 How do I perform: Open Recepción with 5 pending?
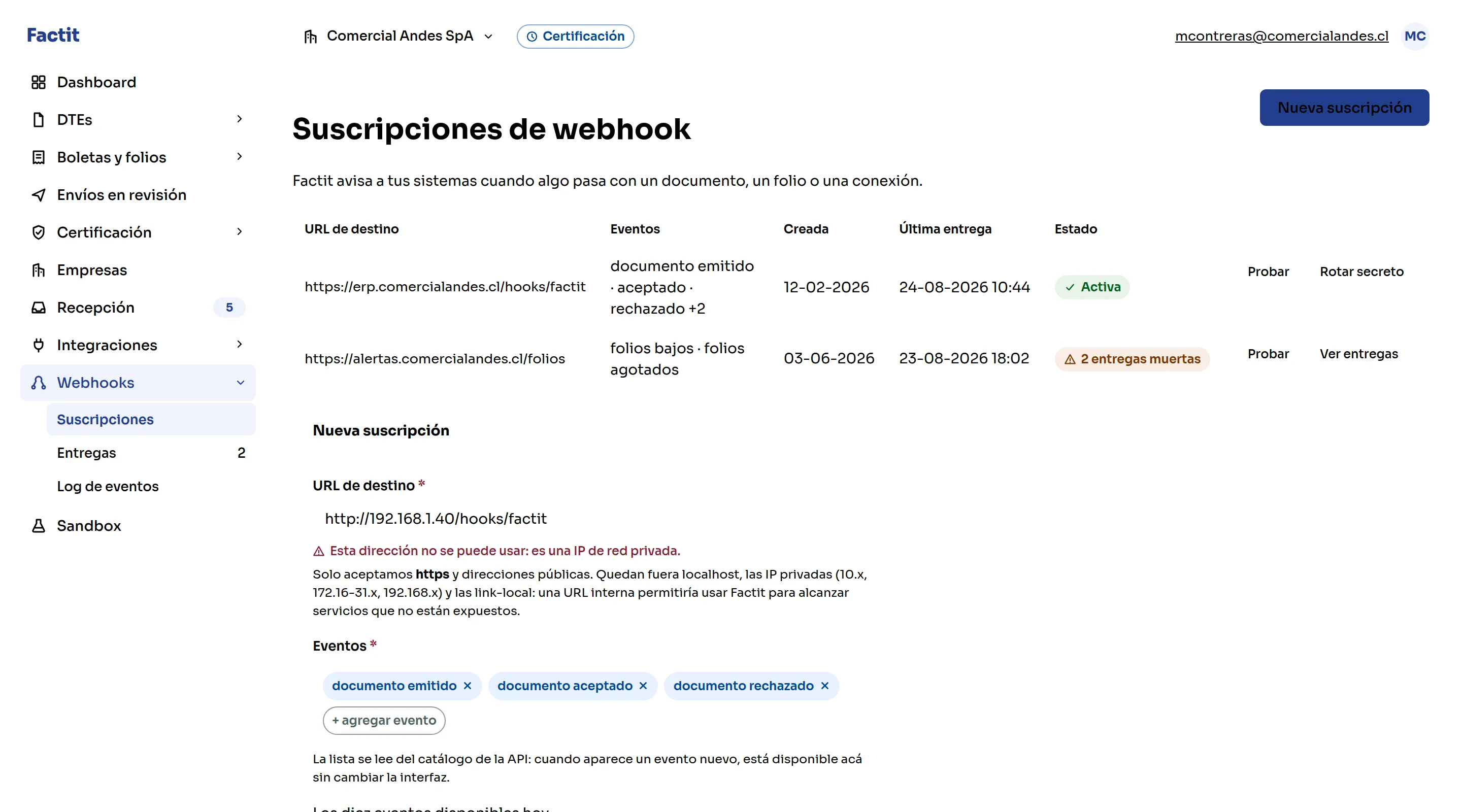click(138, 308)
